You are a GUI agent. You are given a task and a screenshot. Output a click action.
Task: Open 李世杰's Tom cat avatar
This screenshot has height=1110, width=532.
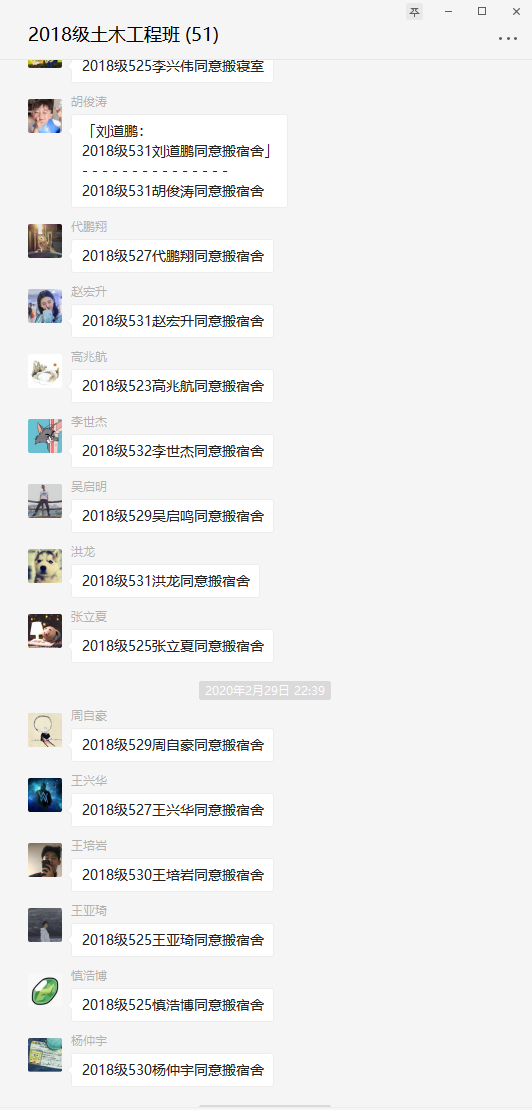(x=45, y=436)
